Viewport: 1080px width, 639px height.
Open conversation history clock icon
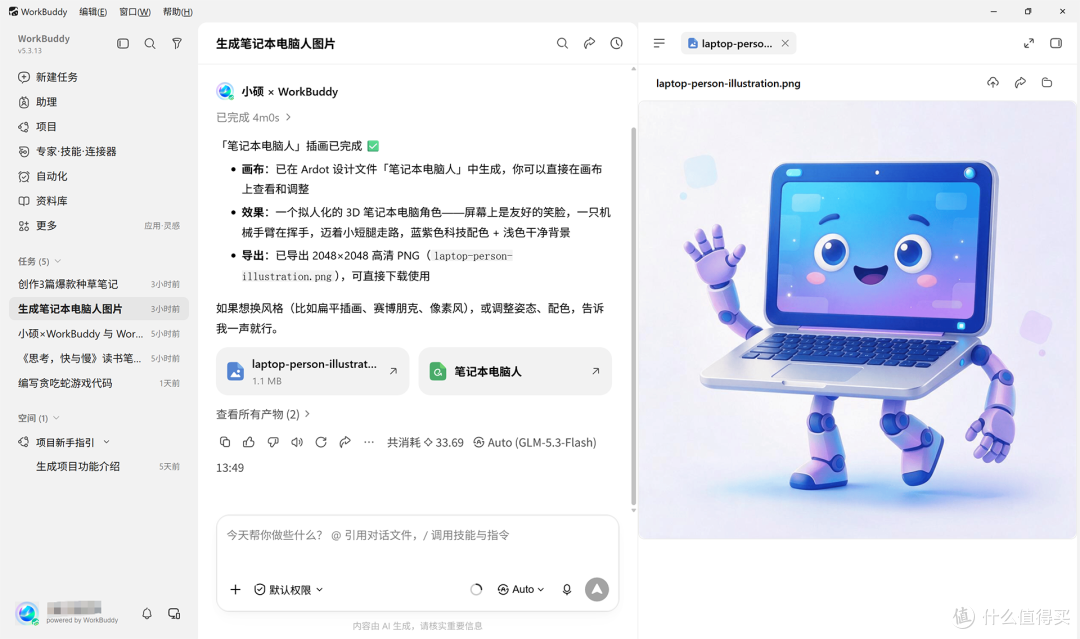coord(616,43)
